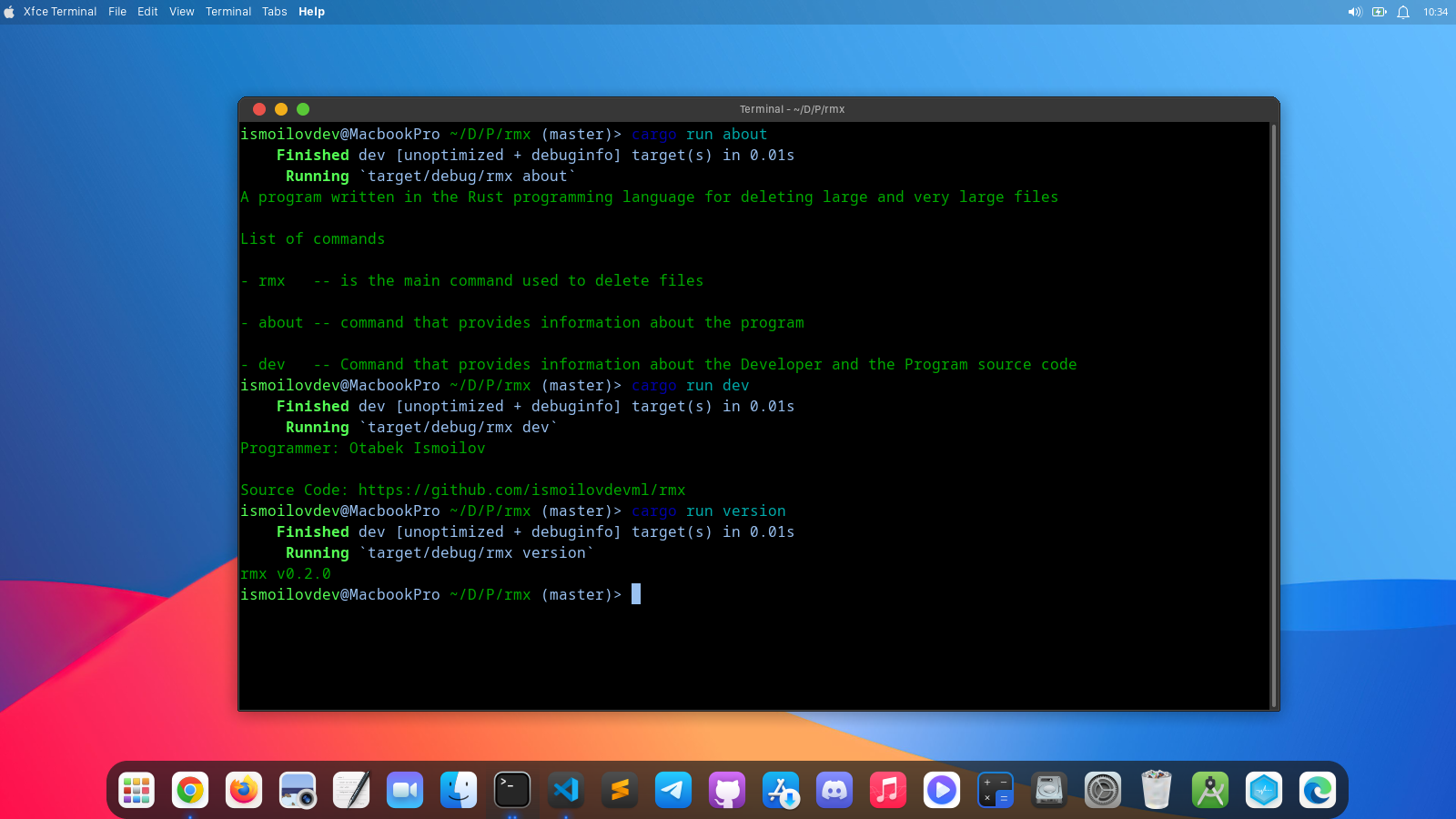The height and width of the screenshot is (819, 1456).
Task: Maximize the terminal with green button
Action: click(303, 109)
